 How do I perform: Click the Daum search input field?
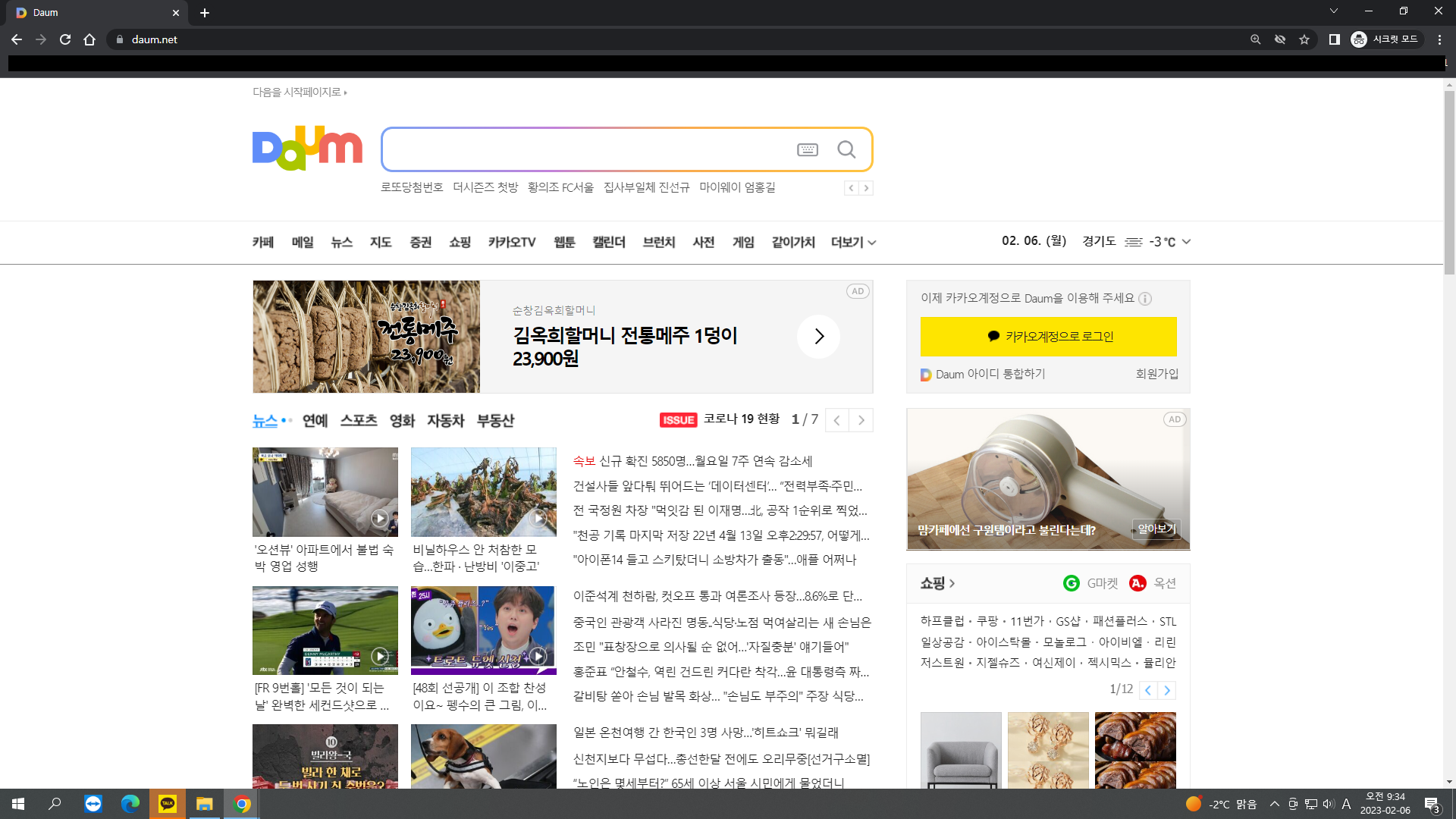(x=588, y=150)
